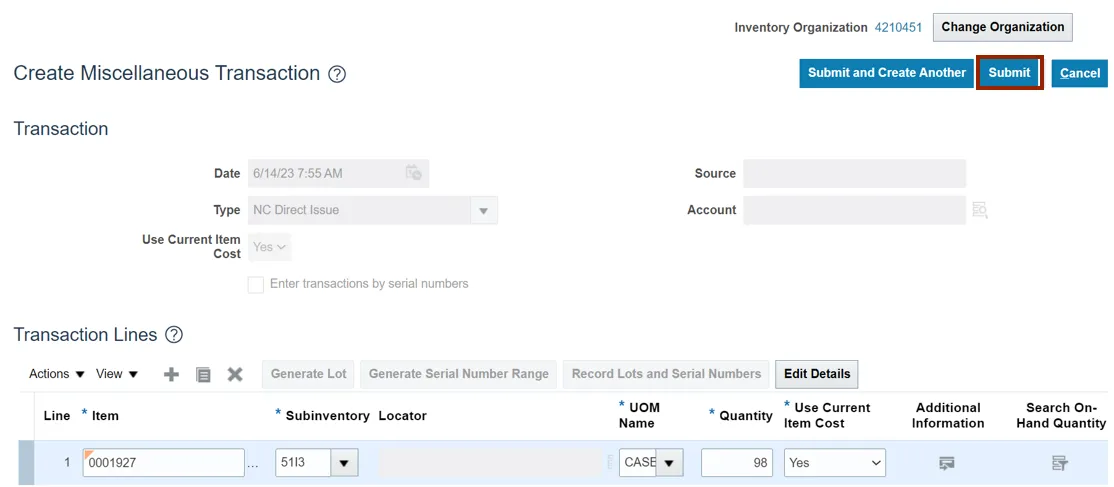Click the Quantity input field
The image size is (1114, 487).
[x=738, y=463]
